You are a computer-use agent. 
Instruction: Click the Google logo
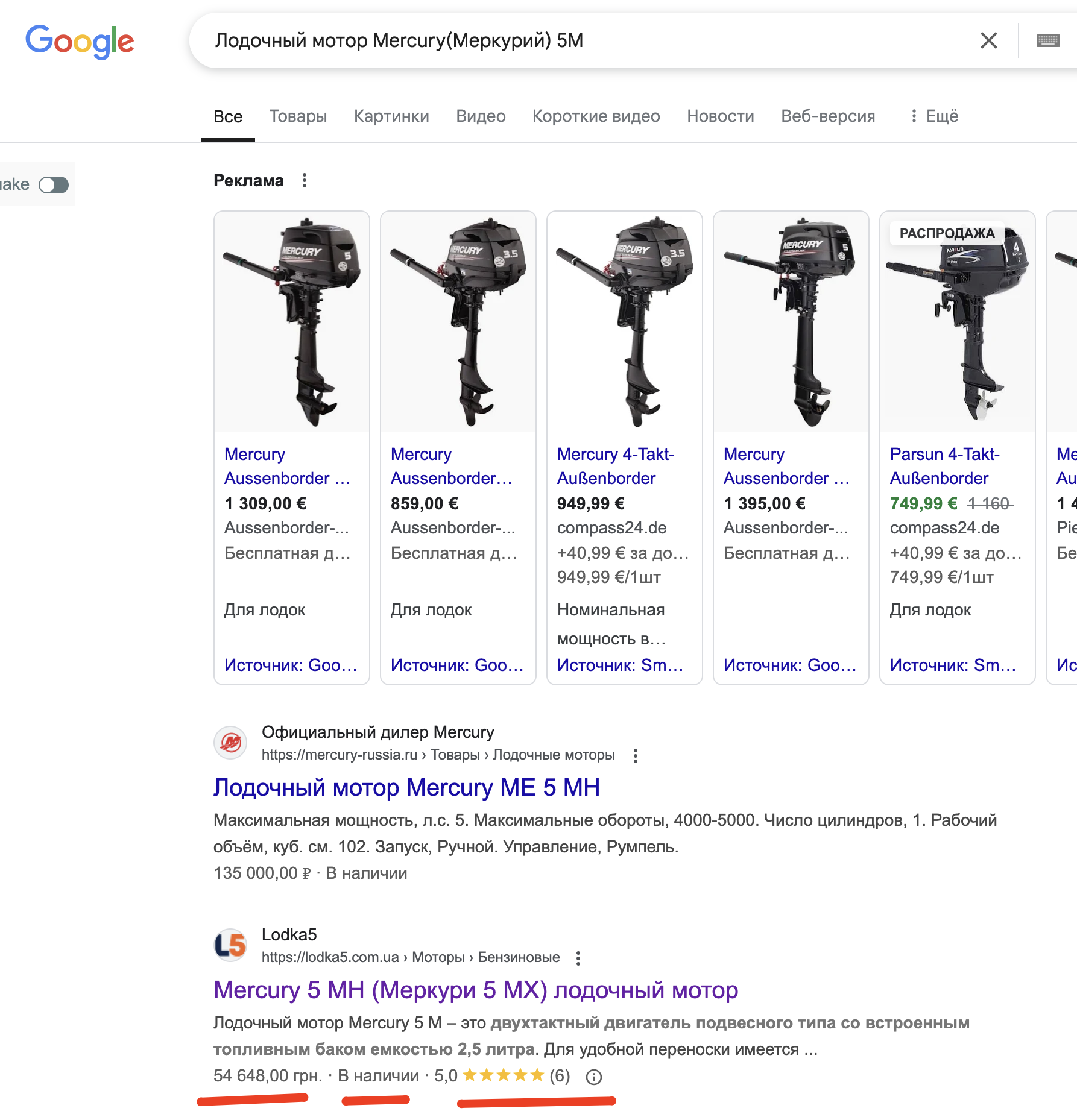(80, 41)
